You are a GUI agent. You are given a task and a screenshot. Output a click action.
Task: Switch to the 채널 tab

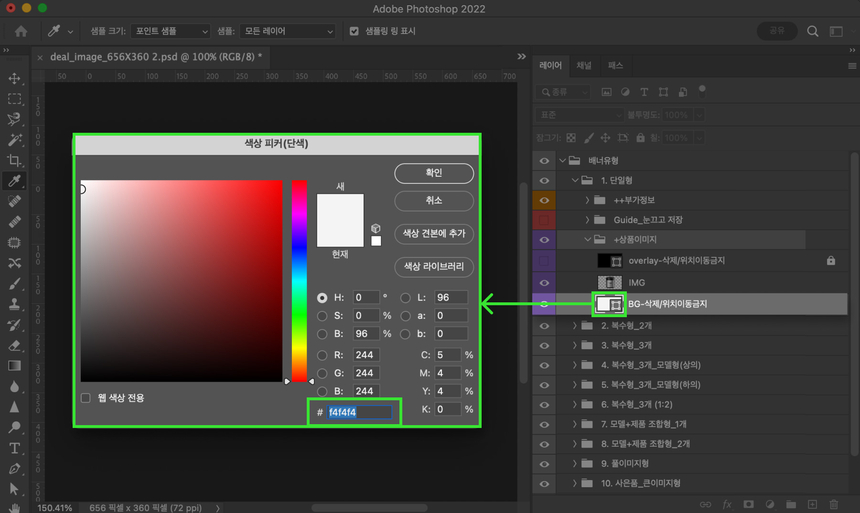click(x=584, y=66)
